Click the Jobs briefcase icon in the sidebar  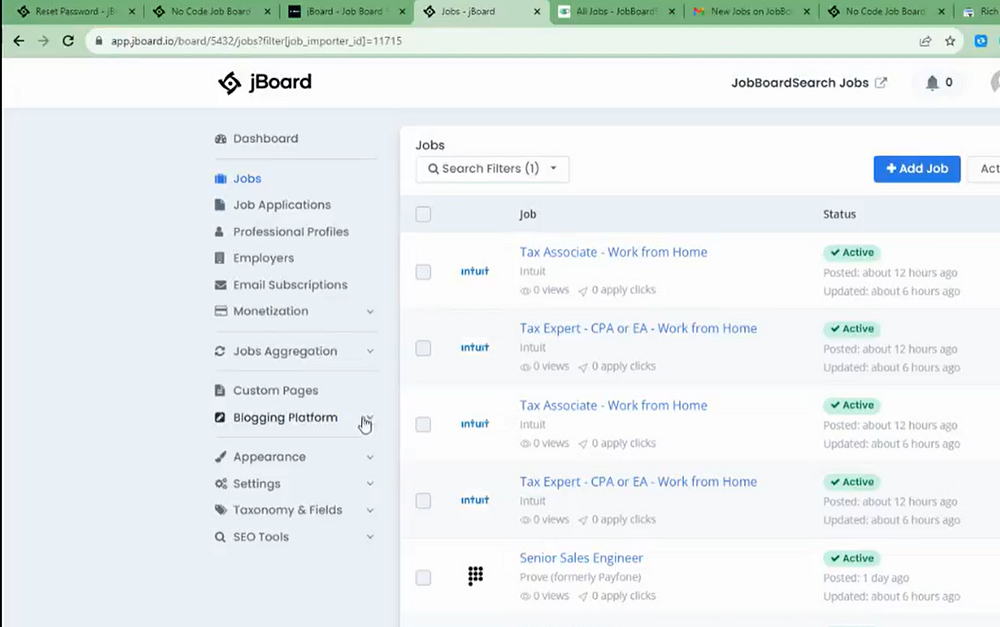[x=221, y=179]
